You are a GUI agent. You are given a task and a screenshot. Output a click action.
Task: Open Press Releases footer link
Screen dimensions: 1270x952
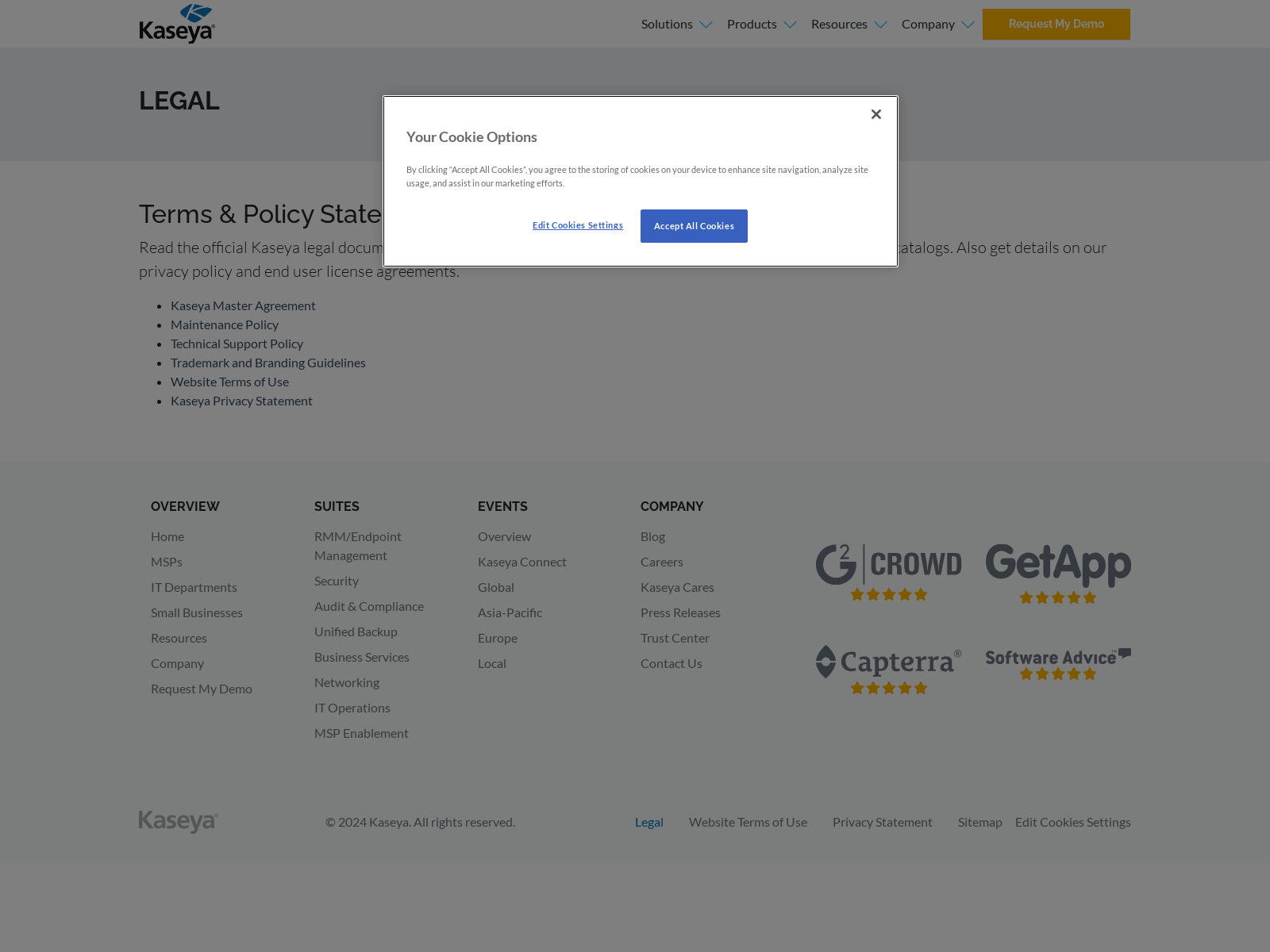click(x=680, y=612)
